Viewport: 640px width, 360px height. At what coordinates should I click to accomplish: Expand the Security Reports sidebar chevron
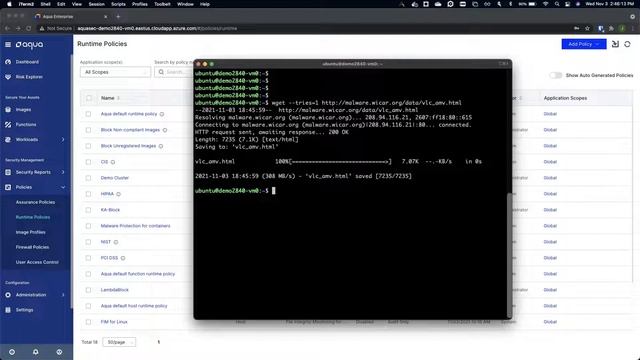pyautogui.click(x=63, y=172)
